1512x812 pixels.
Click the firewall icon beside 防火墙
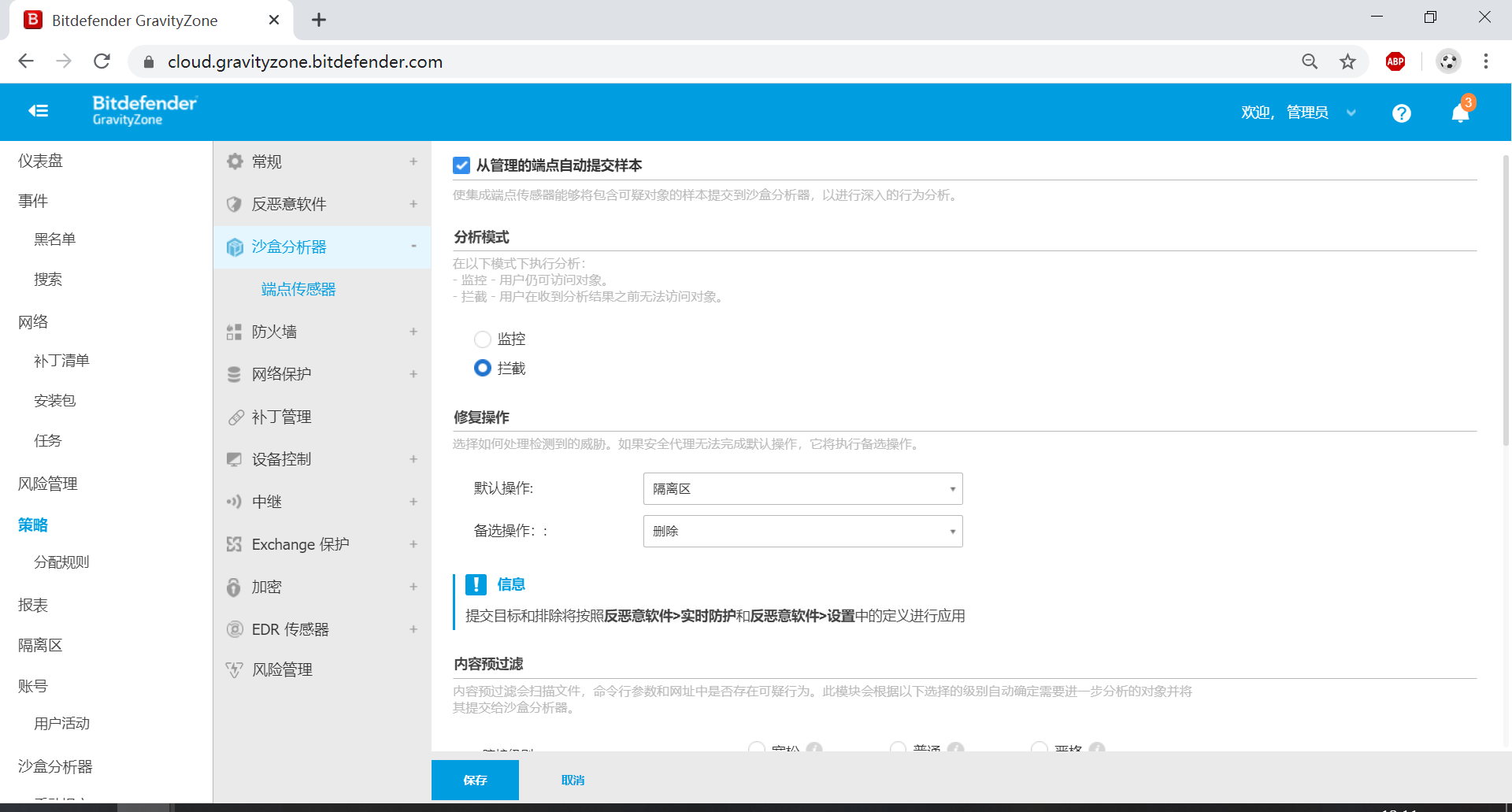coord(234,332)
